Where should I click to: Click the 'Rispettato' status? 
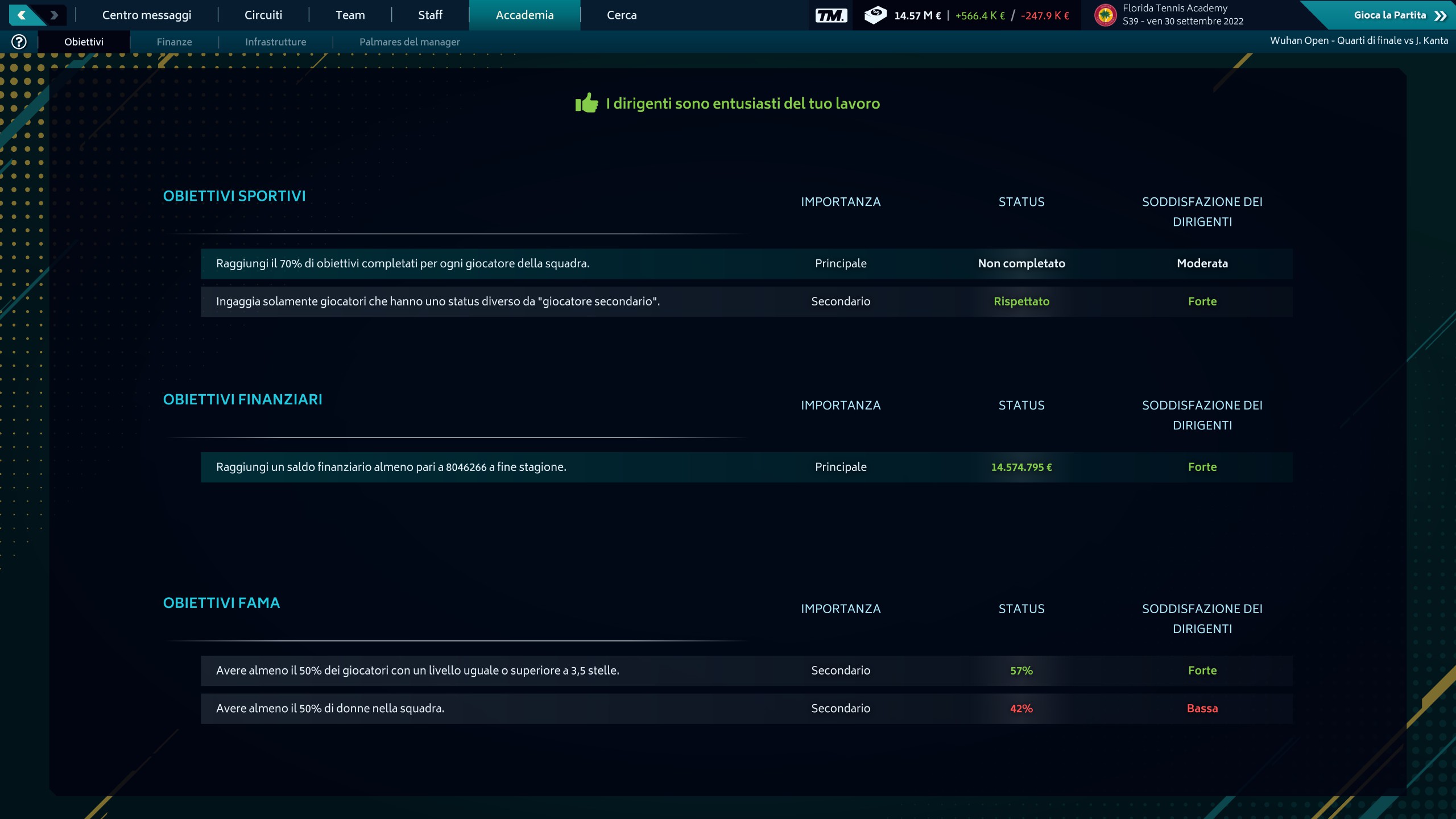click(x=1021, y=301)
